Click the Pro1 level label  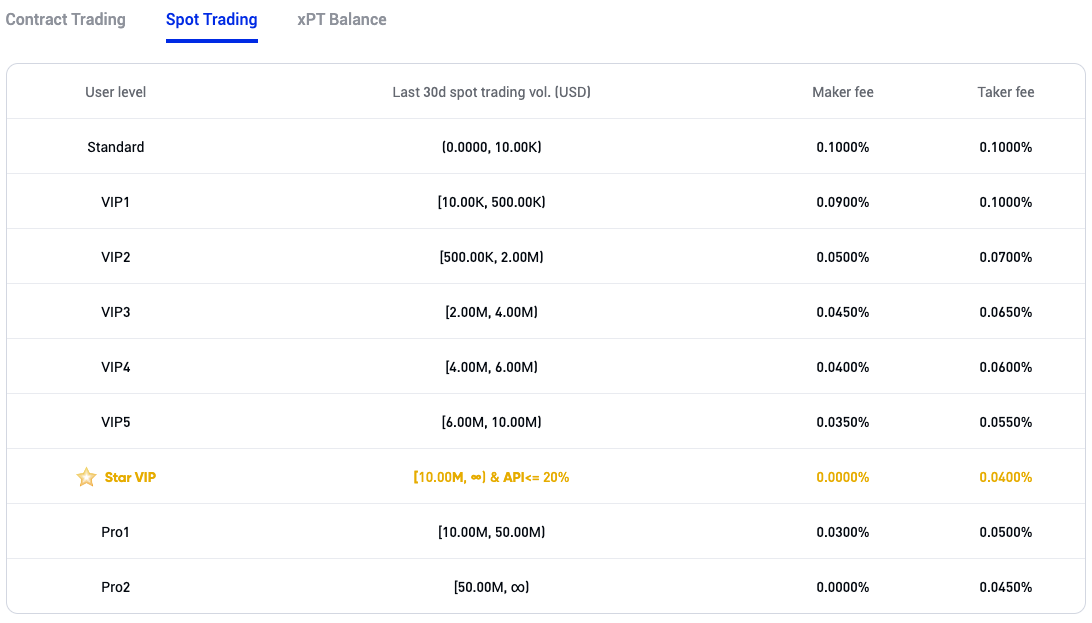116,532
